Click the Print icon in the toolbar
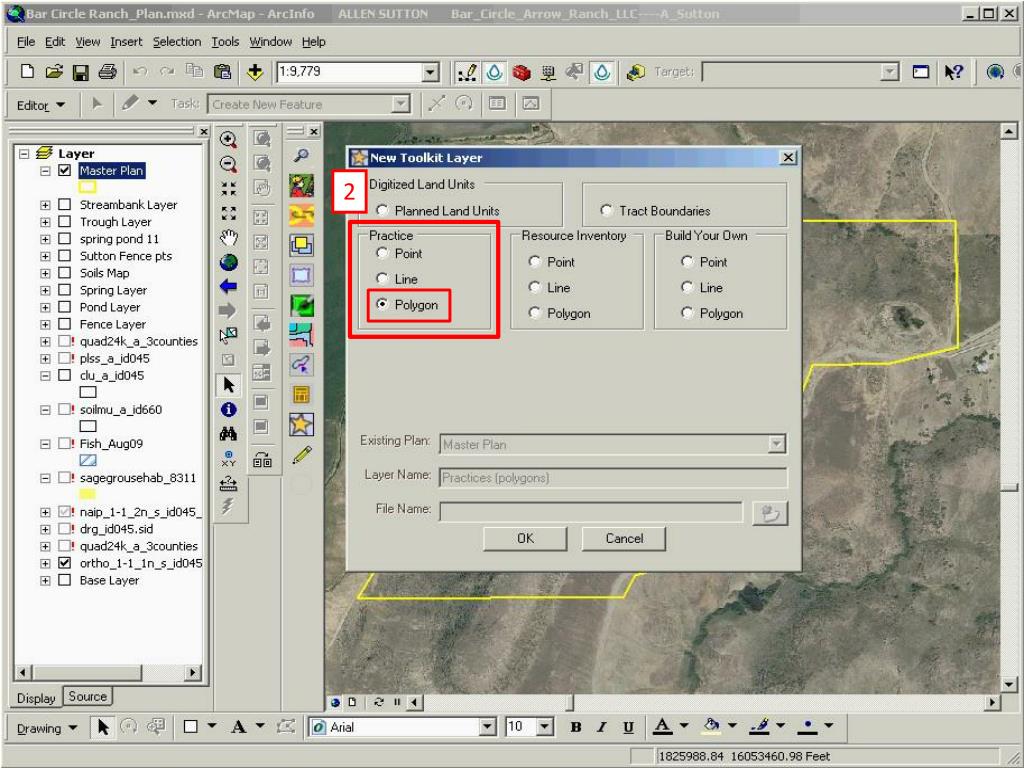Screen dimensions: 1024x768 coord(107,72)
